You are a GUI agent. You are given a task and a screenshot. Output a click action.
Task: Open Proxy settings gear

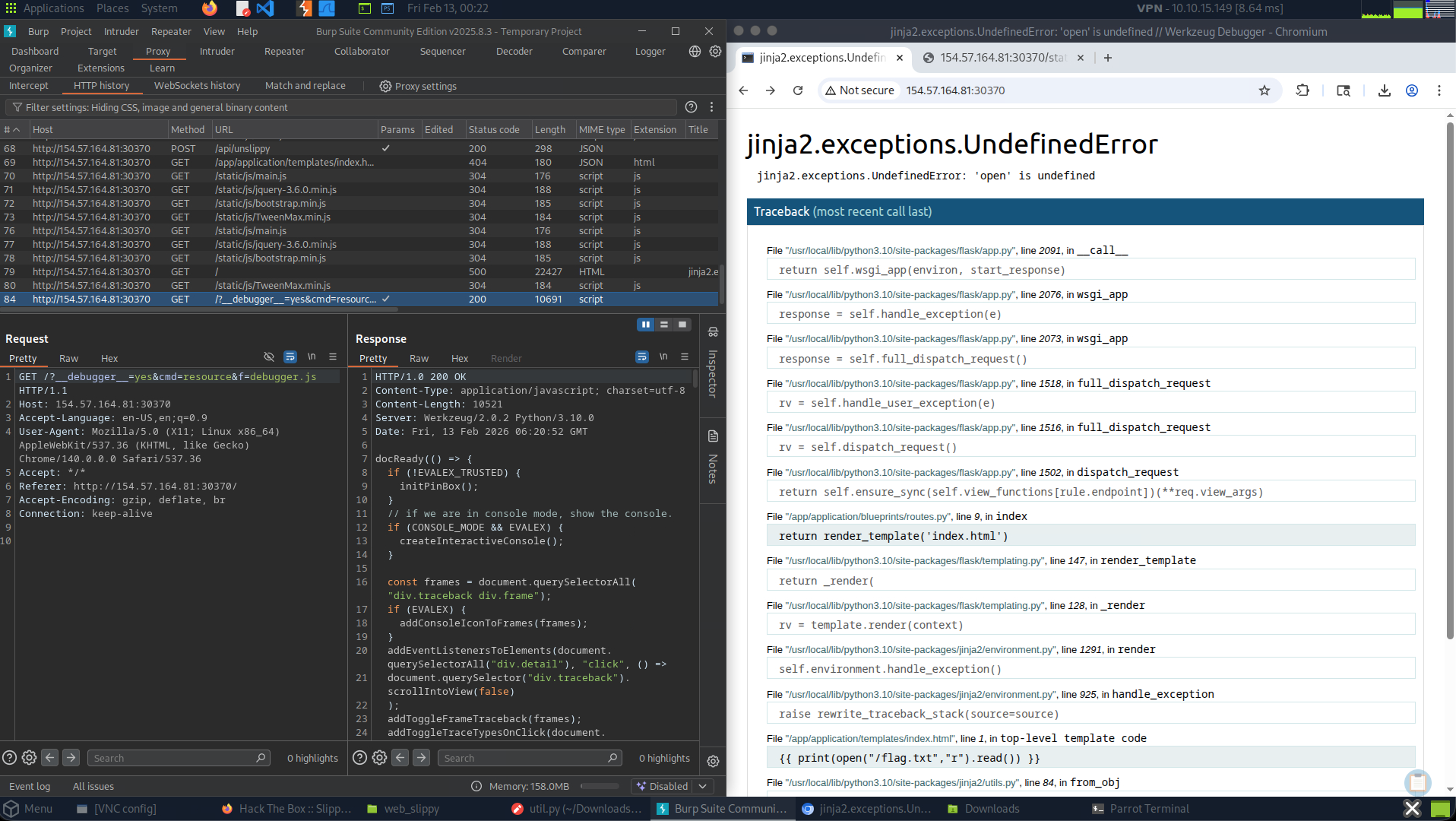click(x=385, y=86)
